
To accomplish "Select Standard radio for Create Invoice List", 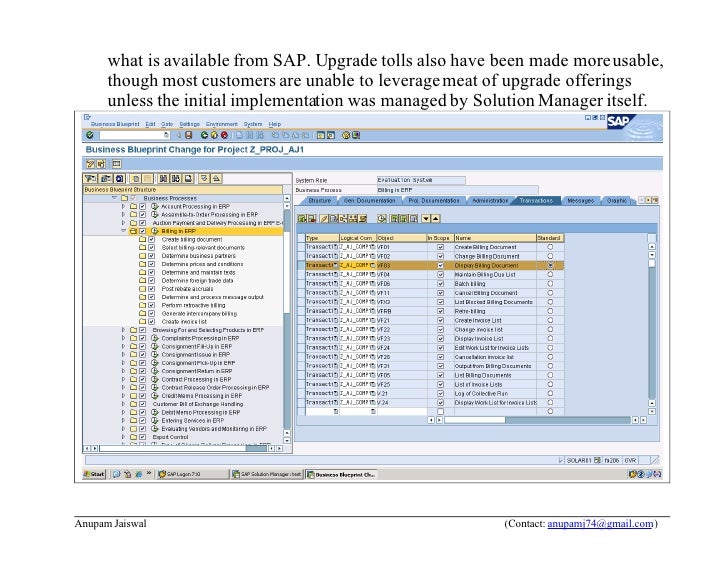I will (x=550, y=320).
